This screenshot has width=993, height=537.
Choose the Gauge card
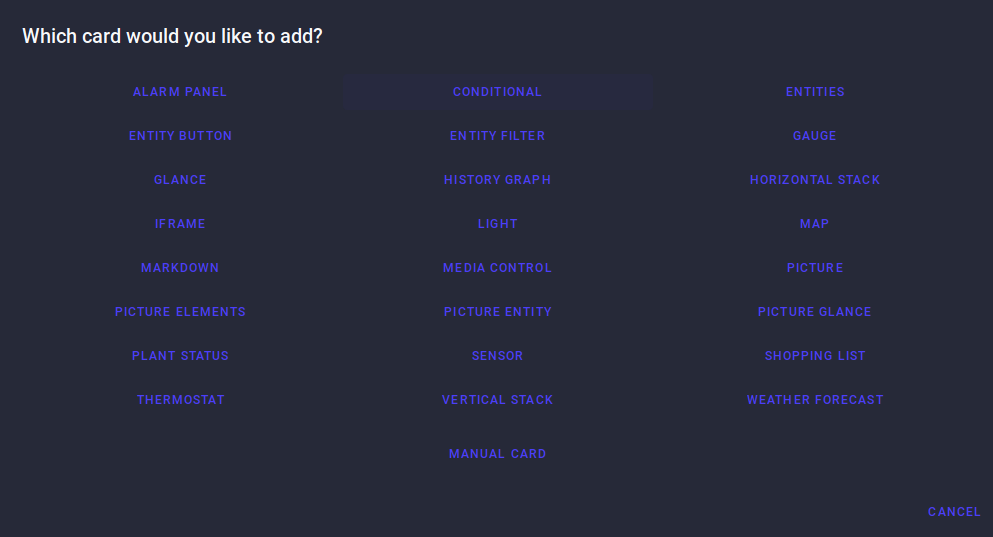[x=814, y=136]
